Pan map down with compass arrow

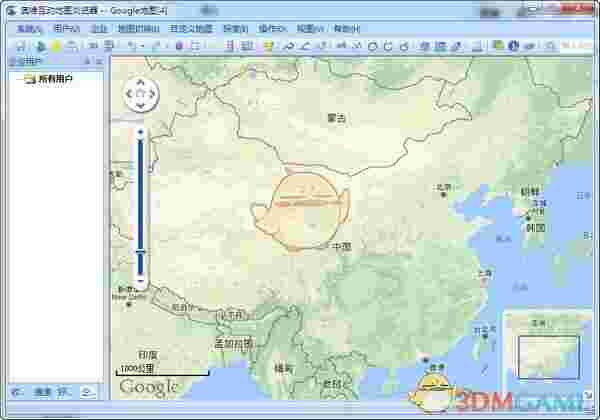coord(140,106)
